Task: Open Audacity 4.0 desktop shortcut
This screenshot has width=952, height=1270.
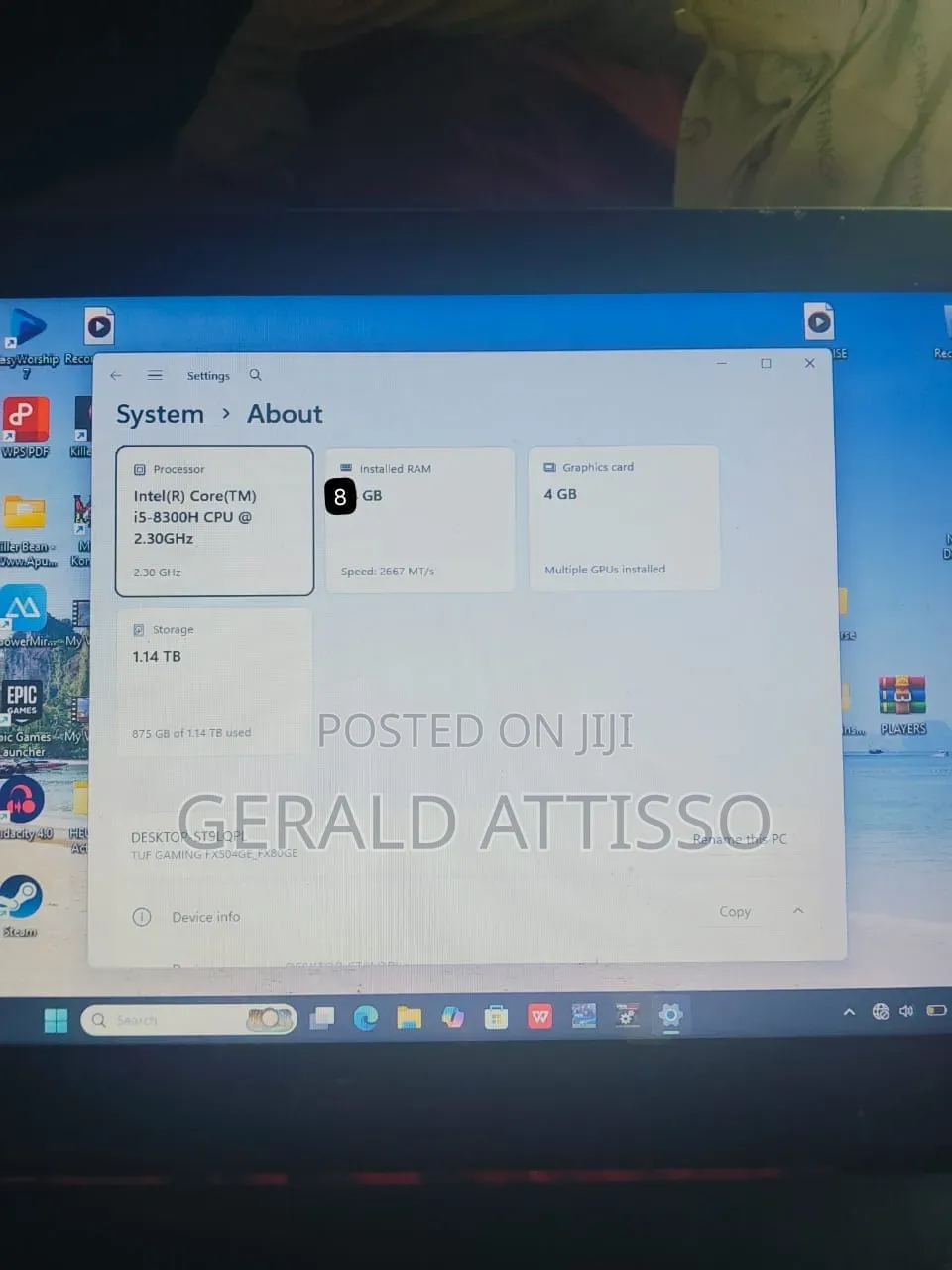Action: (26, 808)
